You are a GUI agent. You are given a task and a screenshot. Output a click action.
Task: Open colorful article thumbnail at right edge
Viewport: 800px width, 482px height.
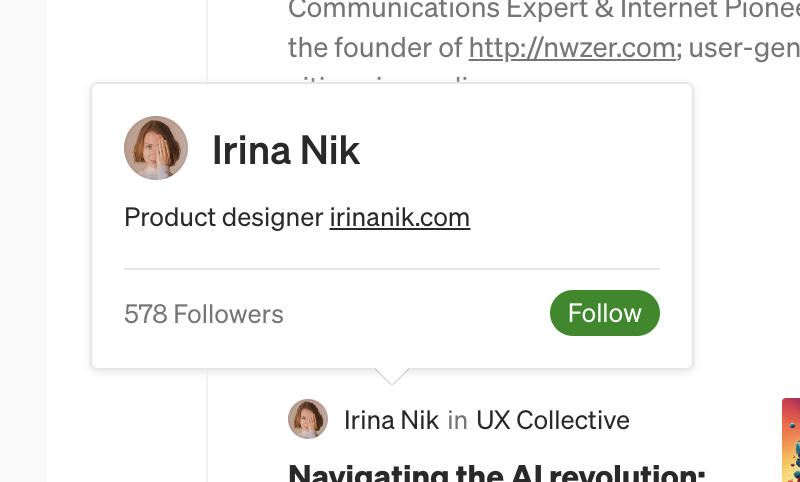(x=791, y=440)
